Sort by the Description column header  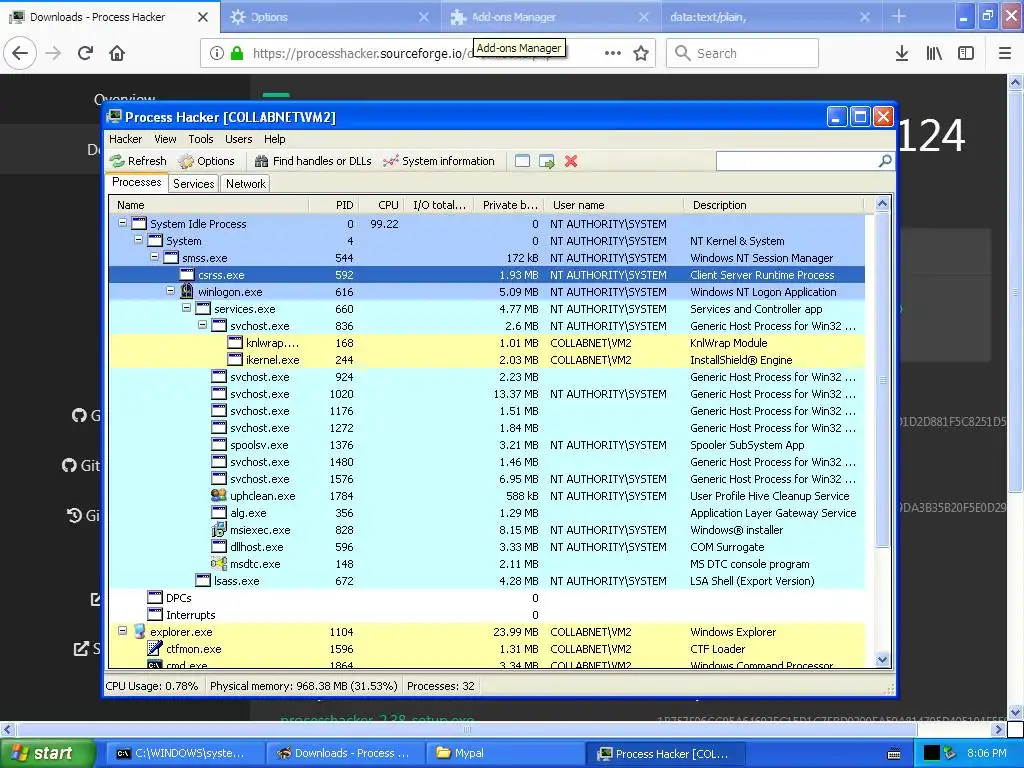(773, 205)
